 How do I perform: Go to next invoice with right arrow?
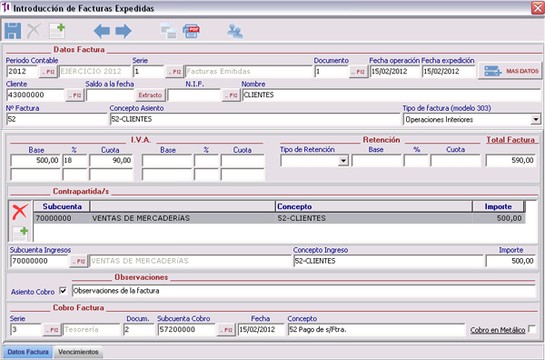(123, 31)
